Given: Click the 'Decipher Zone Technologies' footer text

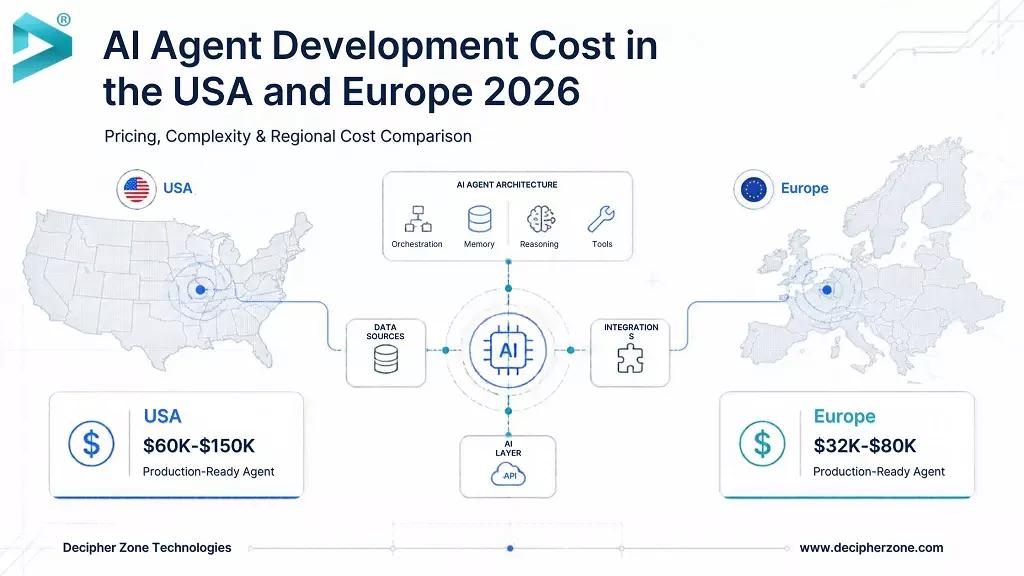Looking at the screenshot, I should tap(147, 548).
